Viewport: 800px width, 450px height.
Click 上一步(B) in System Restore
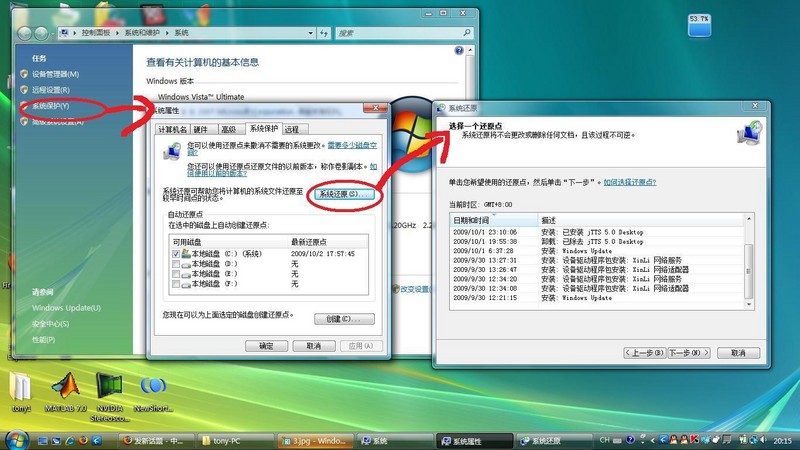(645, 353)
